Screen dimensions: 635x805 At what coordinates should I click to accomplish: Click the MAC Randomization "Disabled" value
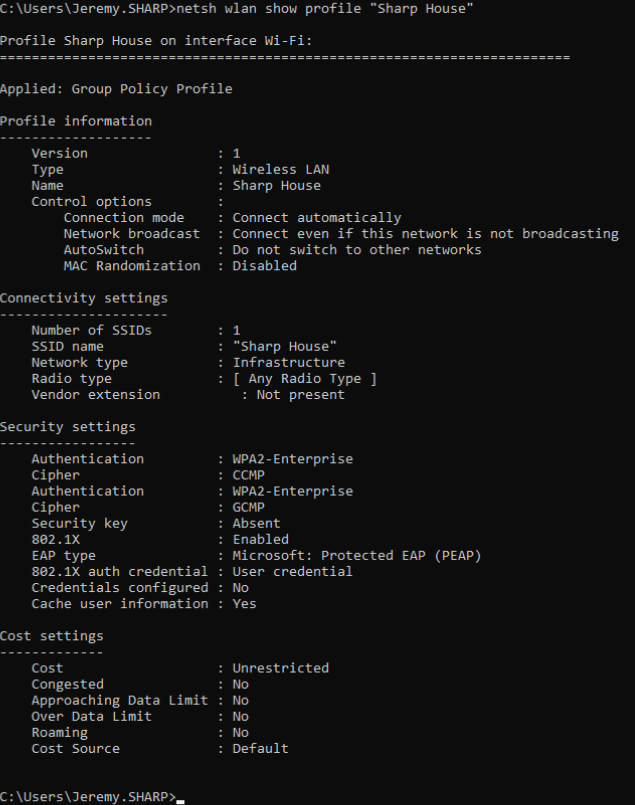pos(265,265)
